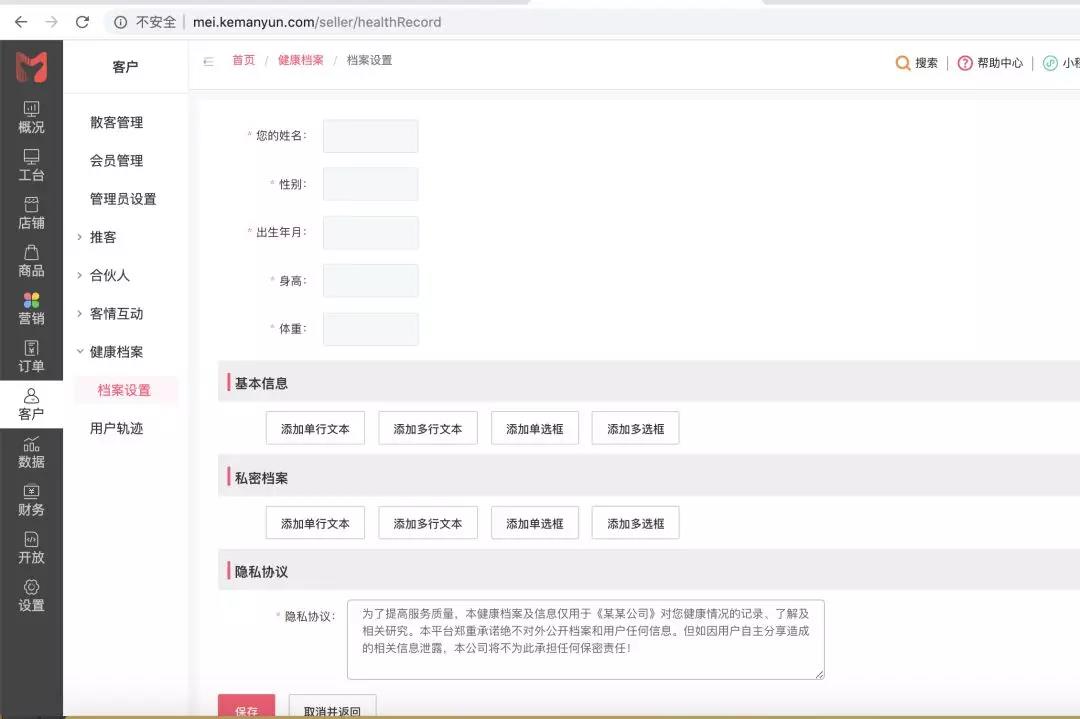The height and width of the screenshot is (719, 1080).
Task: Open 散客管理 menu item
Action: pos(116,123)
